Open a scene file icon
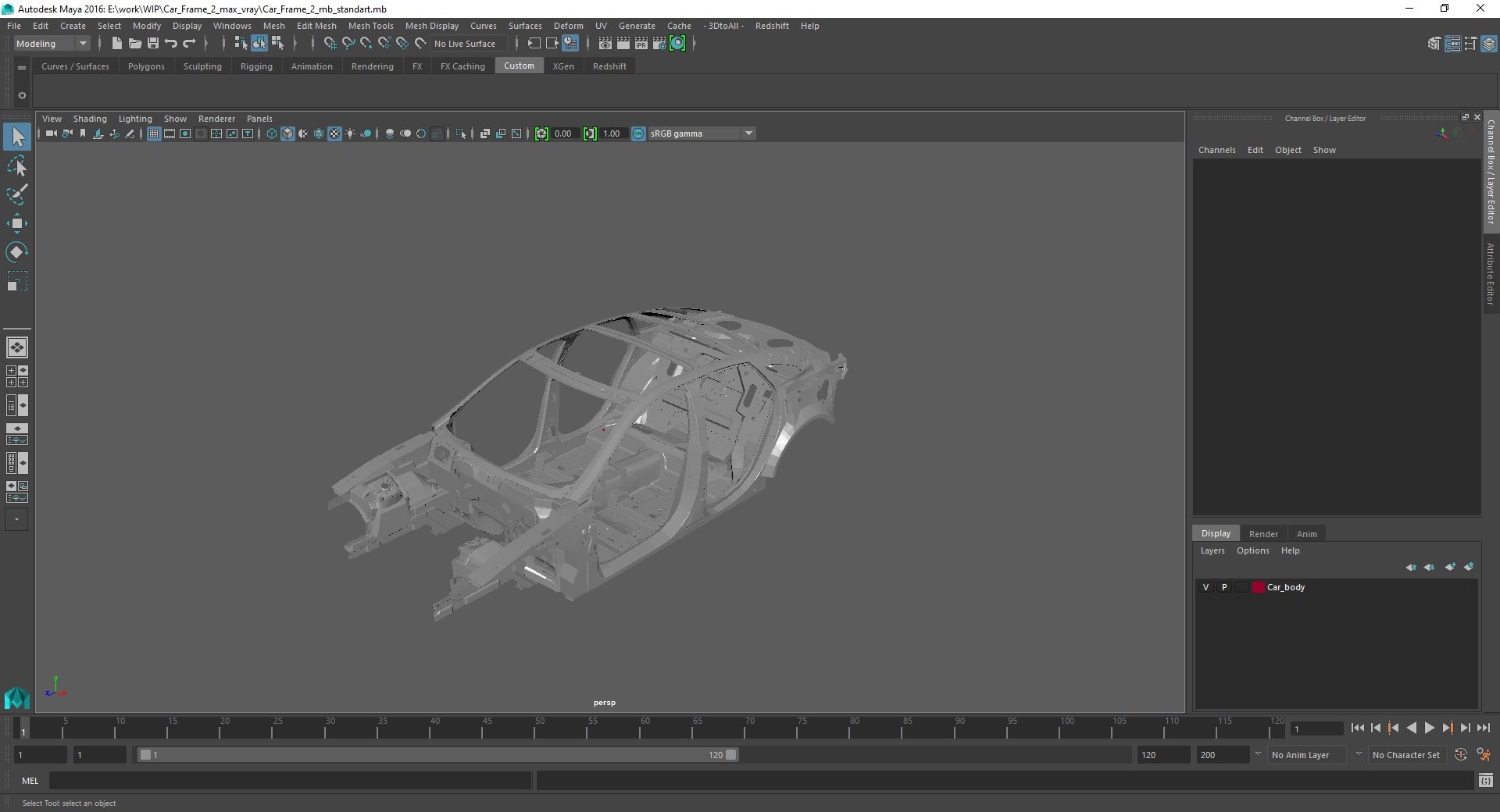 pos(134,44)
